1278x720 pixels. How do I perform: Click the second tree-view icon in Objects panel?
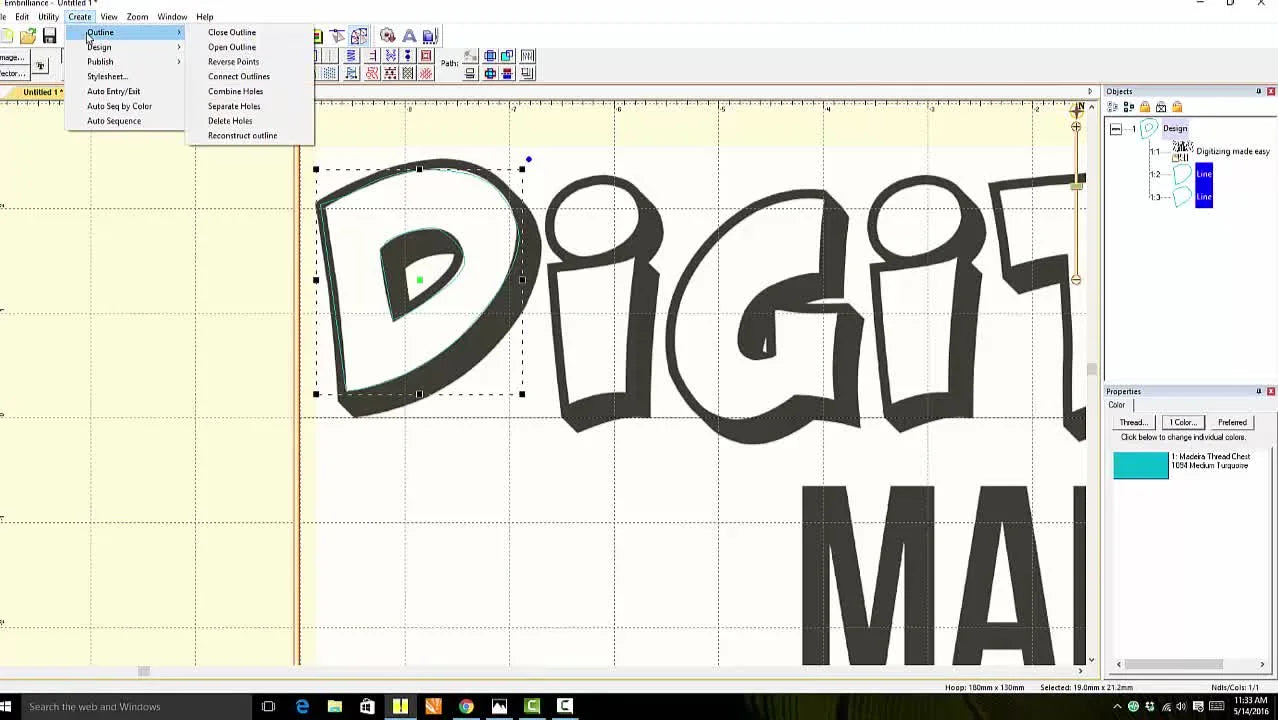pyautogui.click(x=1129, y=107)
